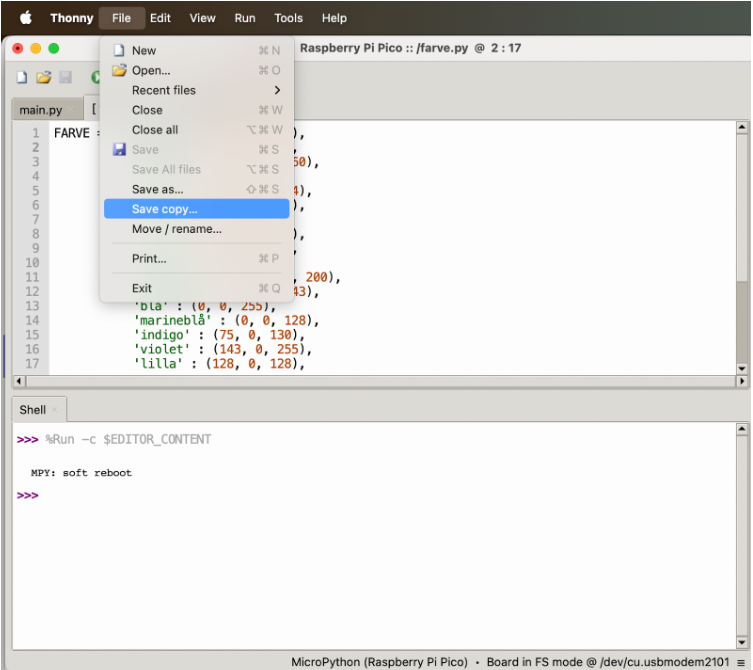This screenshot has height=670, width=753.
Task: Click the Save floppy disk toolbar icon
Action: pos(65,77)
